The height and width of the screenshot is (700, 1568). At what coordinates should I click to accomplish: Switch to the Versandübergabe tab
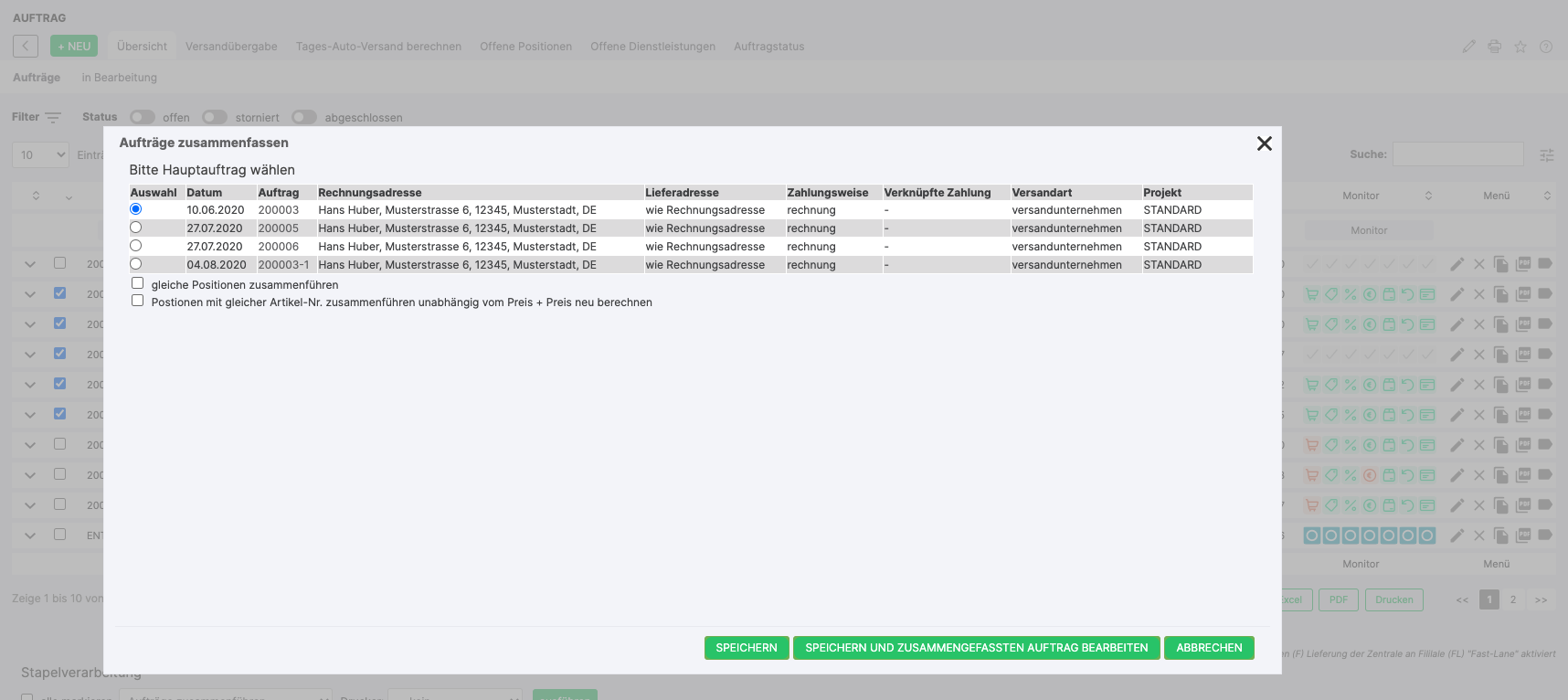click(x=231, y=47)
